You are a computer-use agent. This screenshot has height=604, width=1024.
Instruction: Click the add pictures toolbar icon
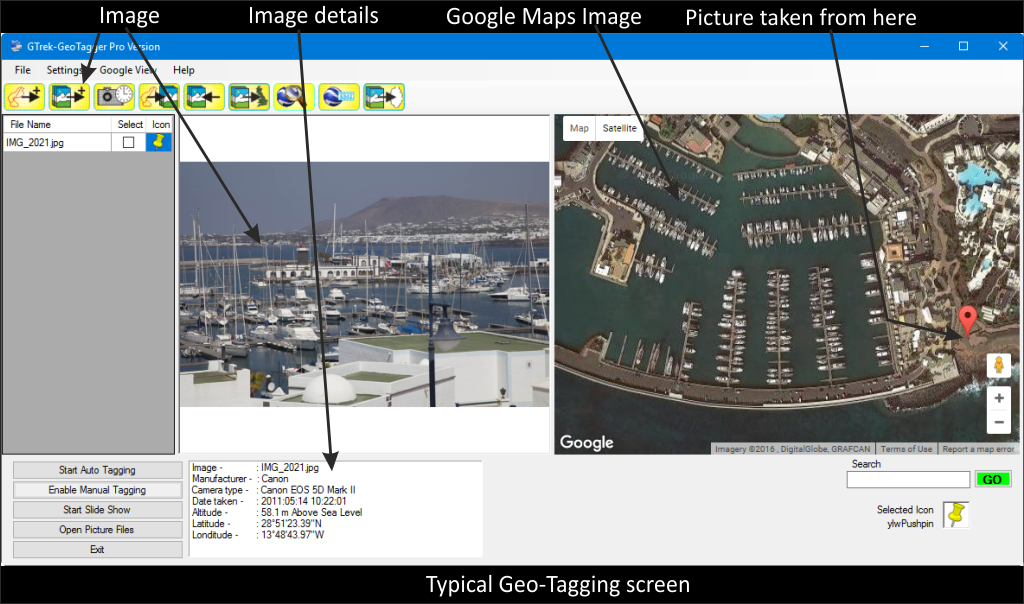point(69,96)
